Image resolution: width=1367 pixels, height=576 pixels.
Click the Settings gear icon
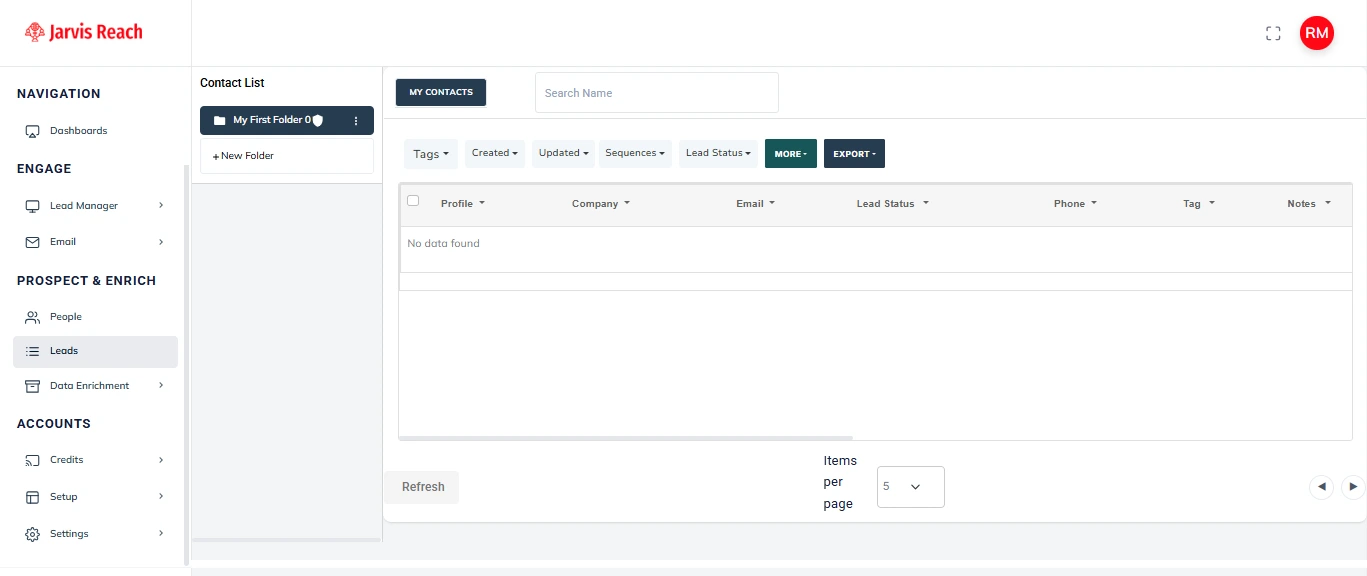tap(32, 534)
